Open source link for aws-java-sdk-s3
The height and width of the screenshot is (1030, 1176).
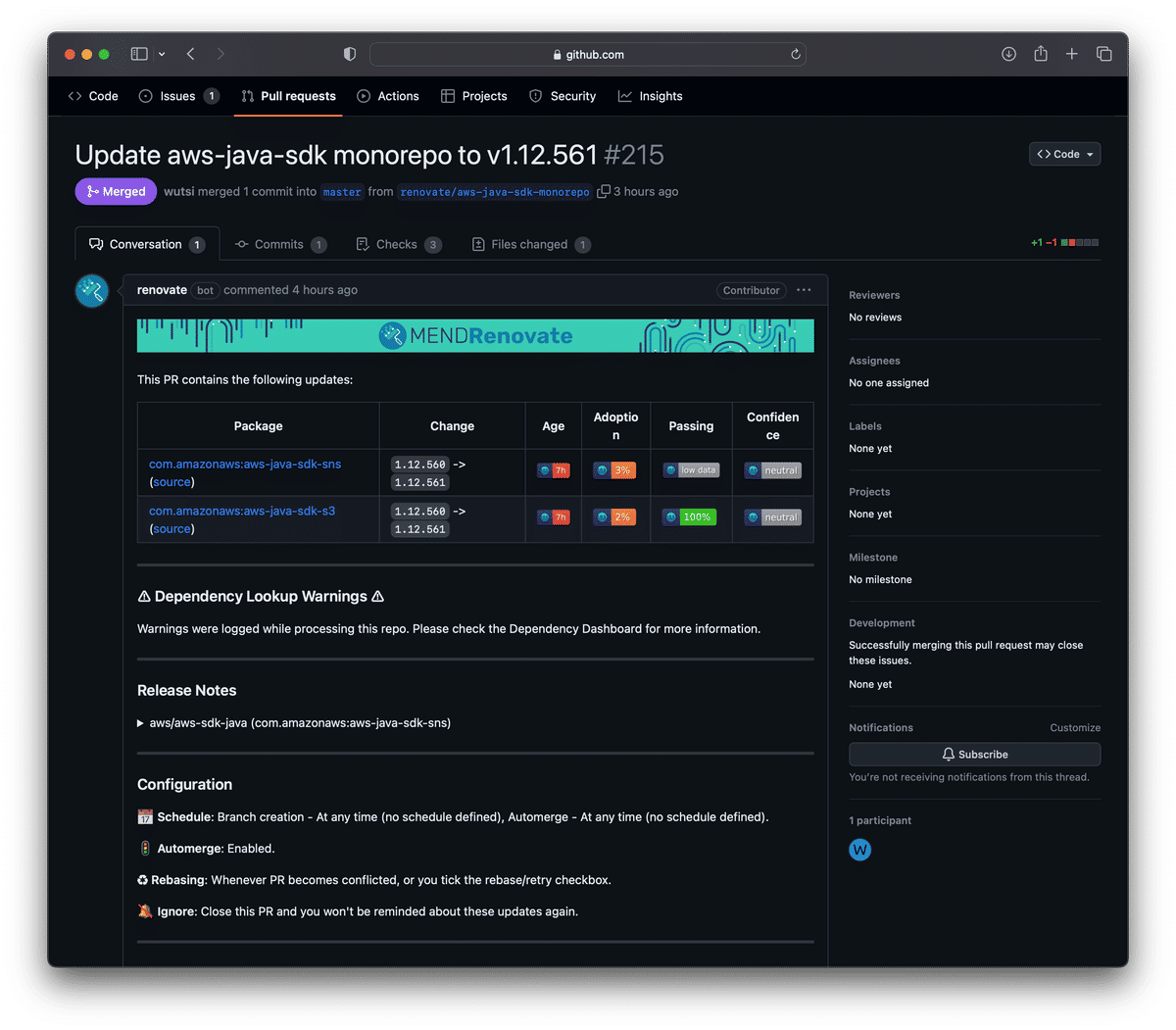[172, 529]
